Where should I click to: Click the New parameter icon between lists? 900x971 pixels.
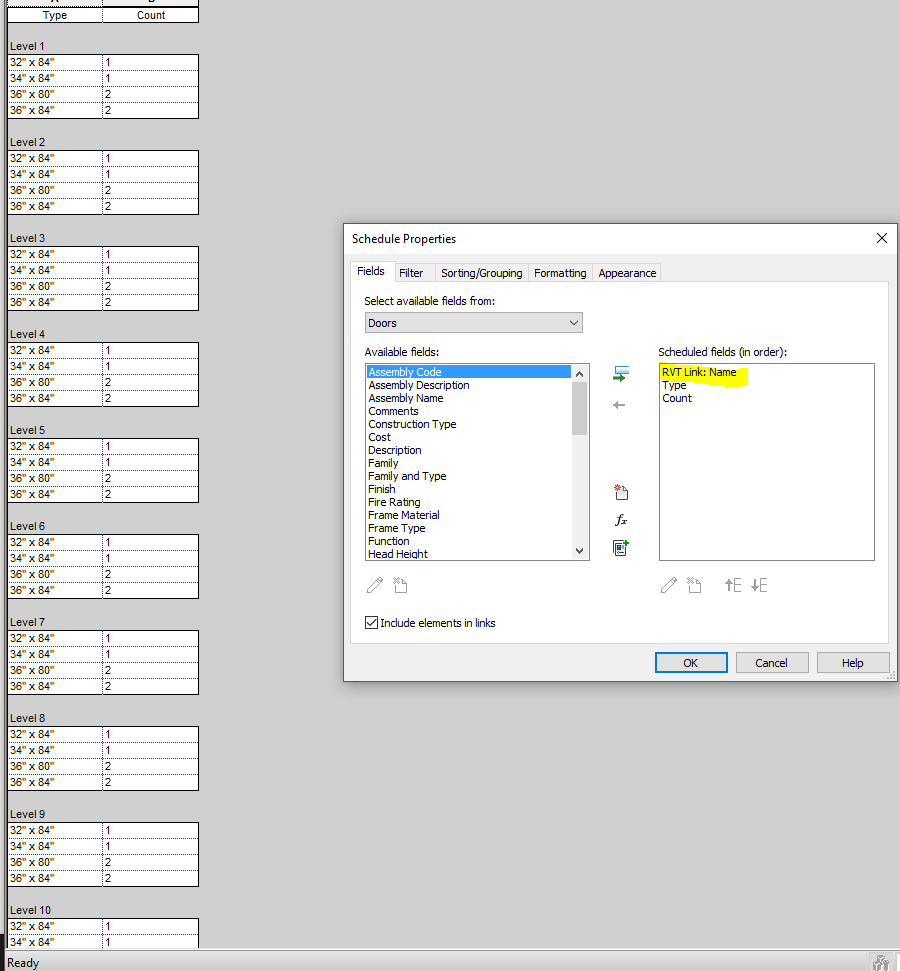(621, 492)
